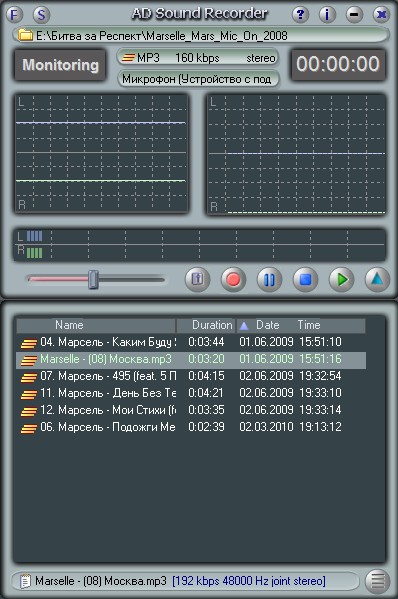Close the AD Sound Recorder window

click(381, 15)
